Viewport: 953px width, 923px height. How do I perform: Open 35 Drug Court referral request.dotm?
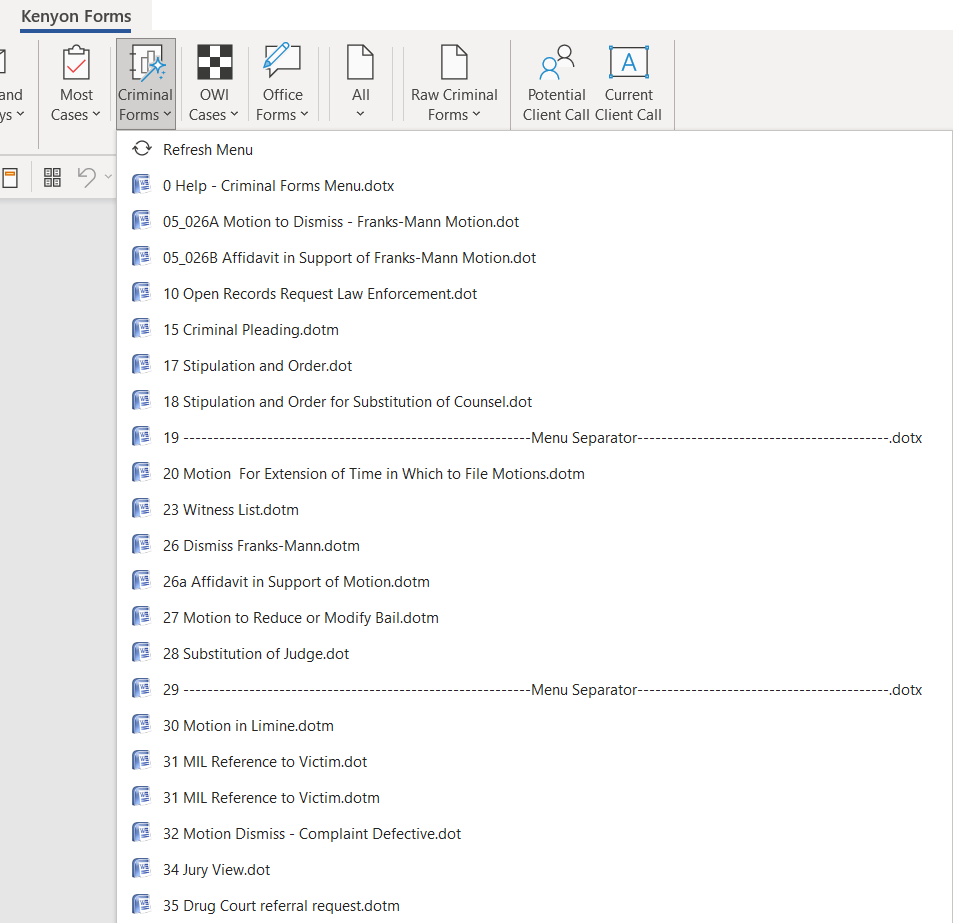pos(534,905)
